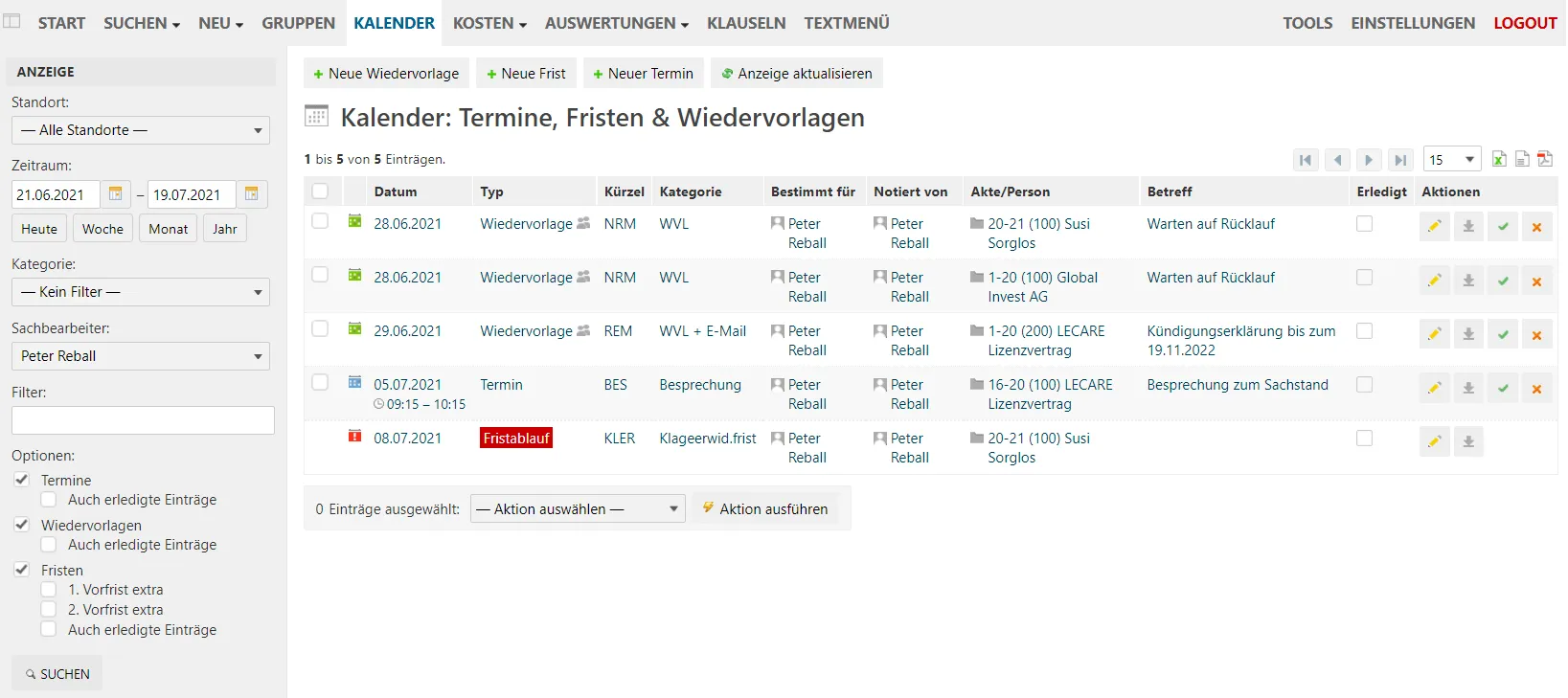Download the 28.06.2021 Susi Sorglos Wiedervorlage entry
Screen dimensions: 1568x698
[1468, 227]
